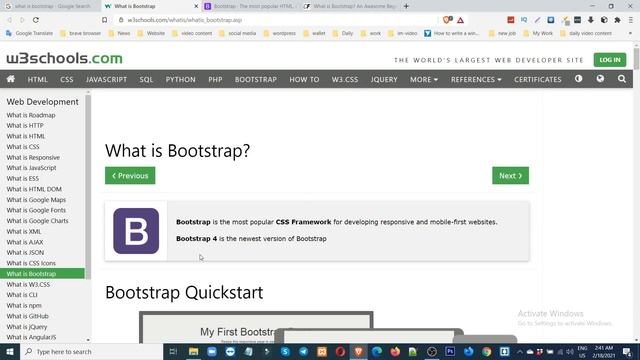Open the globe translate icon in navbar
This screenshot has height=360, width=640.
click(600, 79)
